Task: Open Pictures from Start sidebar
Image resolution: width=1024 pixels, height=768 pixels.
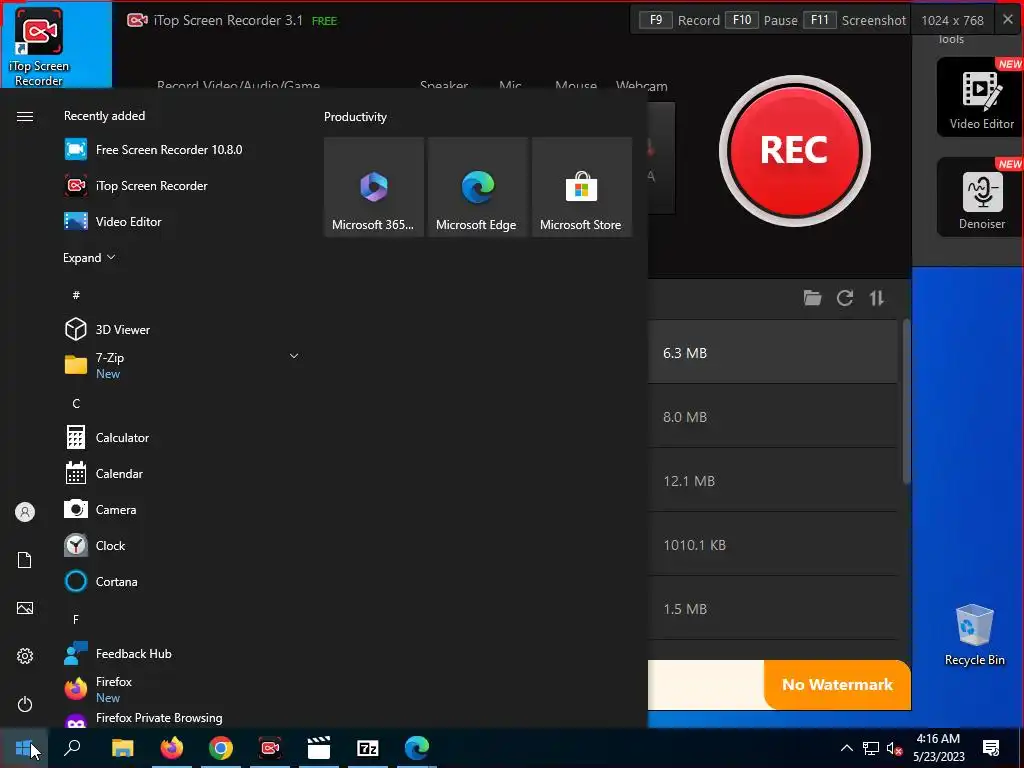Action: click(25, 608)
